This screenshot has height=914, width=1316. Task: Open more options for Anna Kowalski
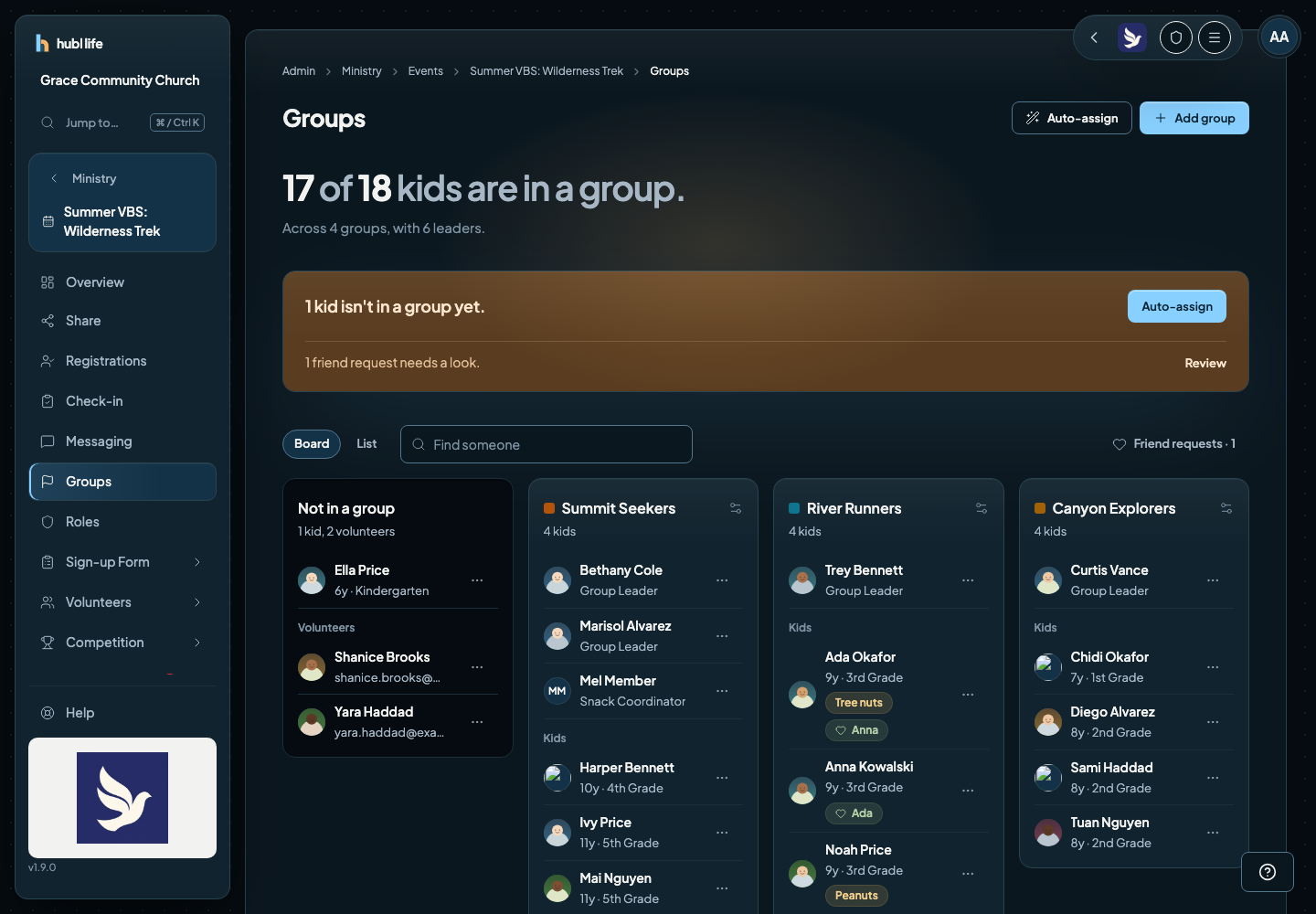point(968,791)
